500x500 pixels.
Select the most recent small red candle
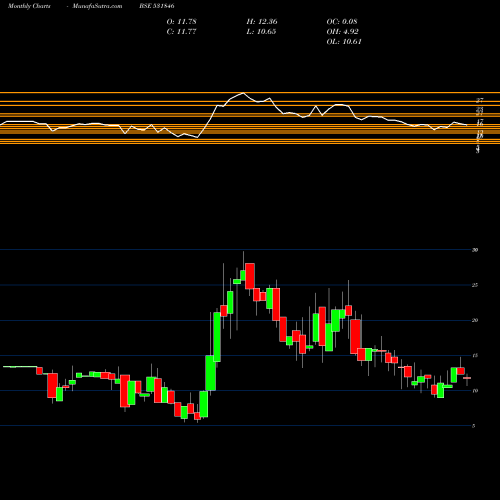(x=467, y=378)
